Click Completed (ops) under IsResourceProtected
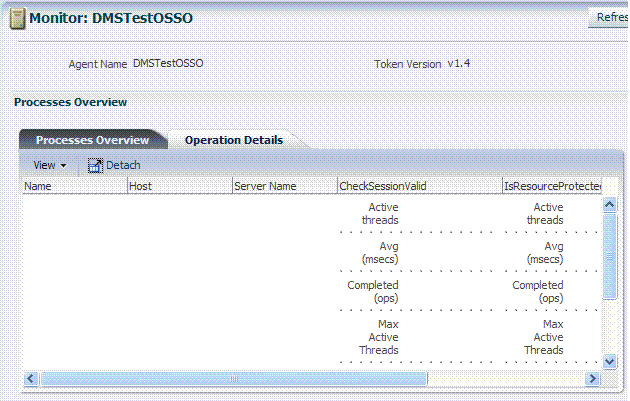Image resolution: width=630 pixels, height=401 pixels. pos(538,292)
